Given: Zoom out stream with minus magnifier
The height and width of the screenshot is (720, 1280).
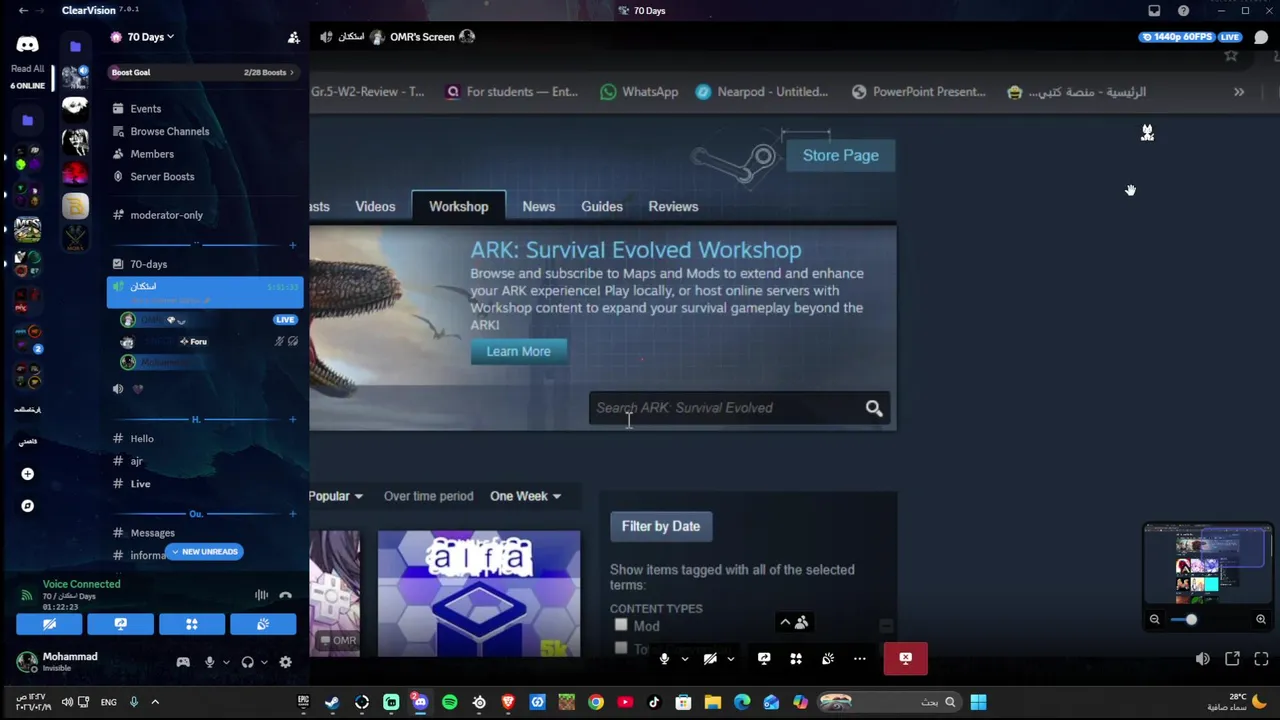Looking at the screenshot, I should pos(1154,619).
